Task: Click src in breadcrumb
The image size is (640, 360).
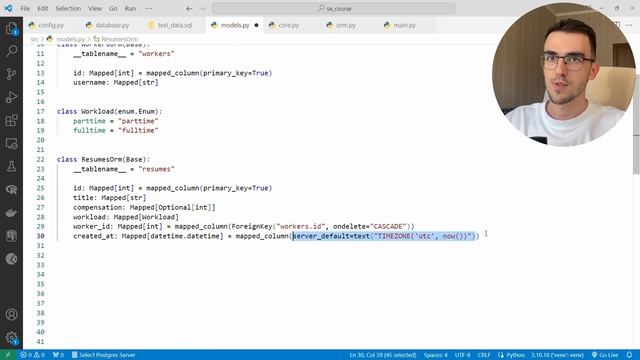Action: [x=34, y=39]
